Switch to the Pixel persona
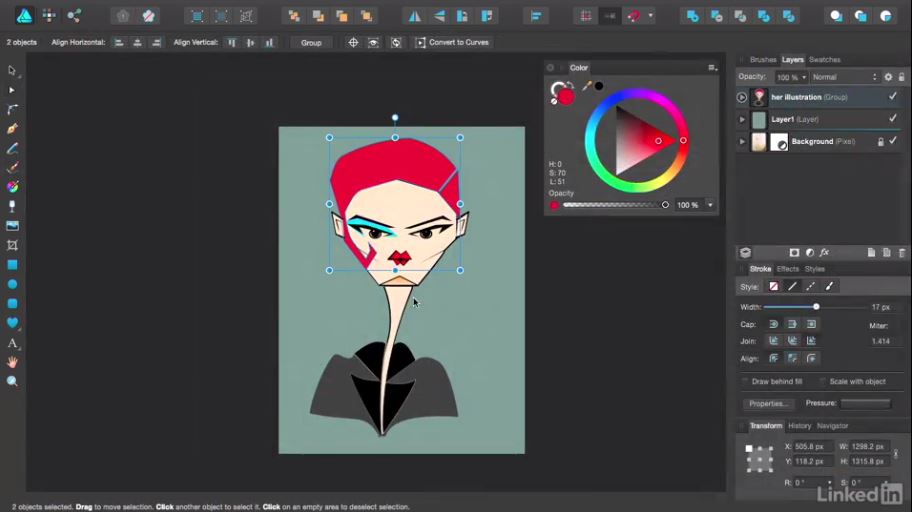The width and height of the screenshot is (912, 512). pyautogui.click(x=49, y=16)
